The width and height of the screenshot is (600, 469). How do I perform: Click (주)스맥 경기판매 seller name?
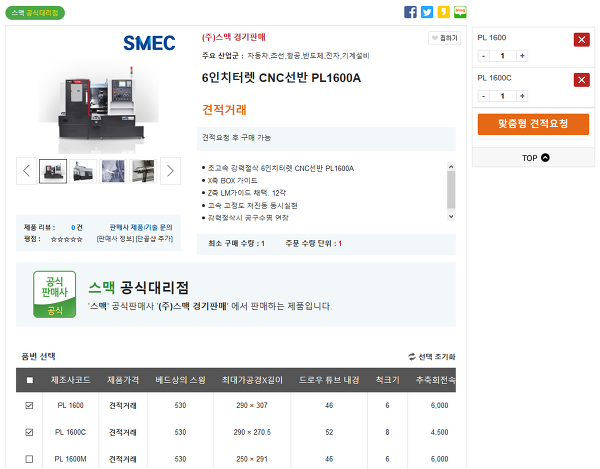[x=233, y=37]
